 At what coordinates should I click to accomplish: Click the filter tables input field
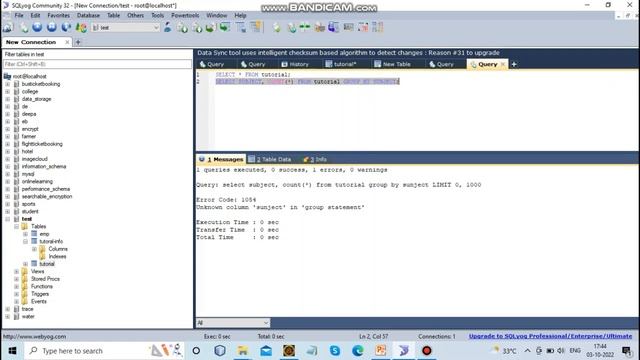click(97, 64)
